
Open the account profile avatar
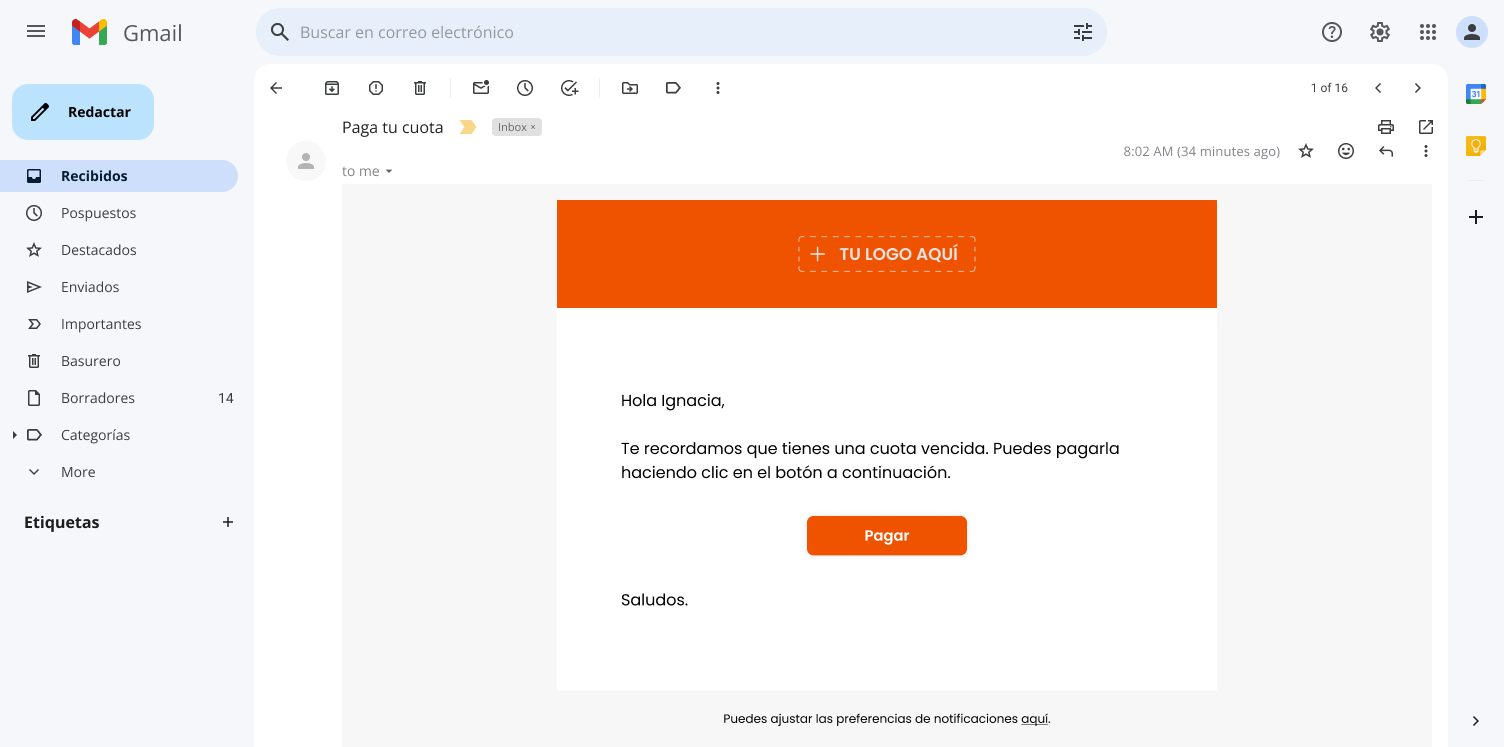[1472, 32]
